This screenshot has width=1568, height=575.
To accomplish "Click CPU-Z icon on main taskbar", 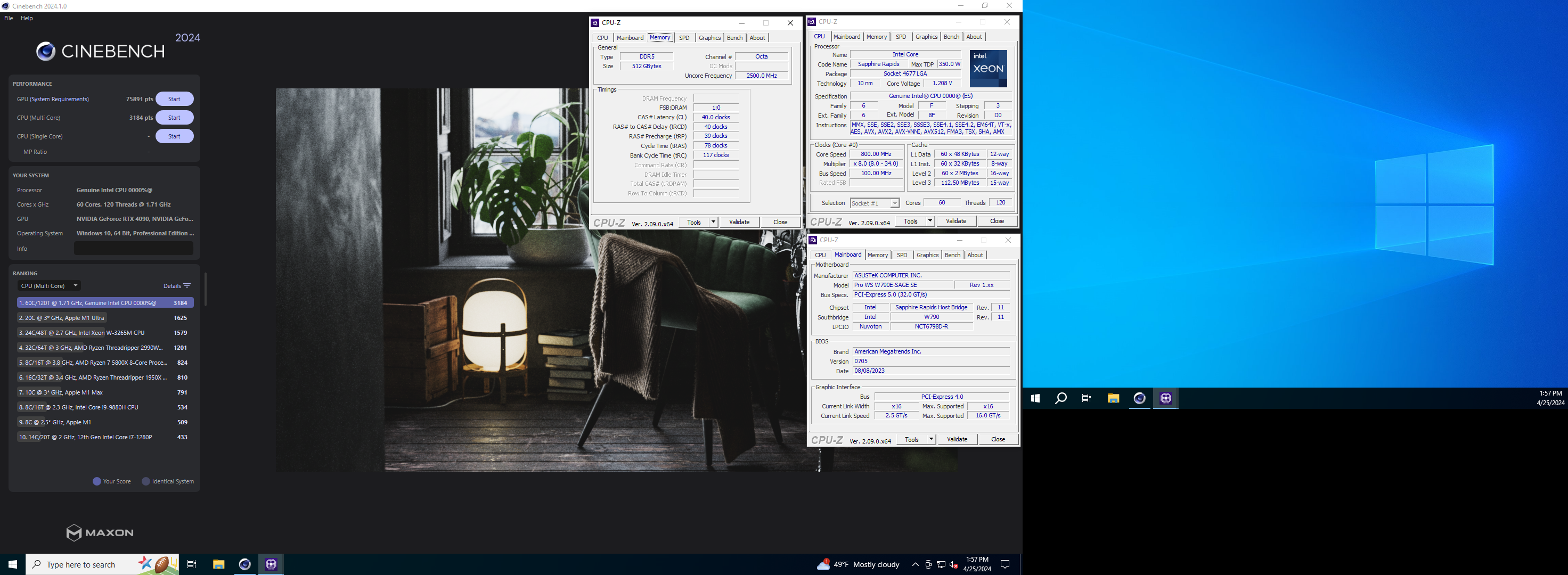I will [271, 564].
